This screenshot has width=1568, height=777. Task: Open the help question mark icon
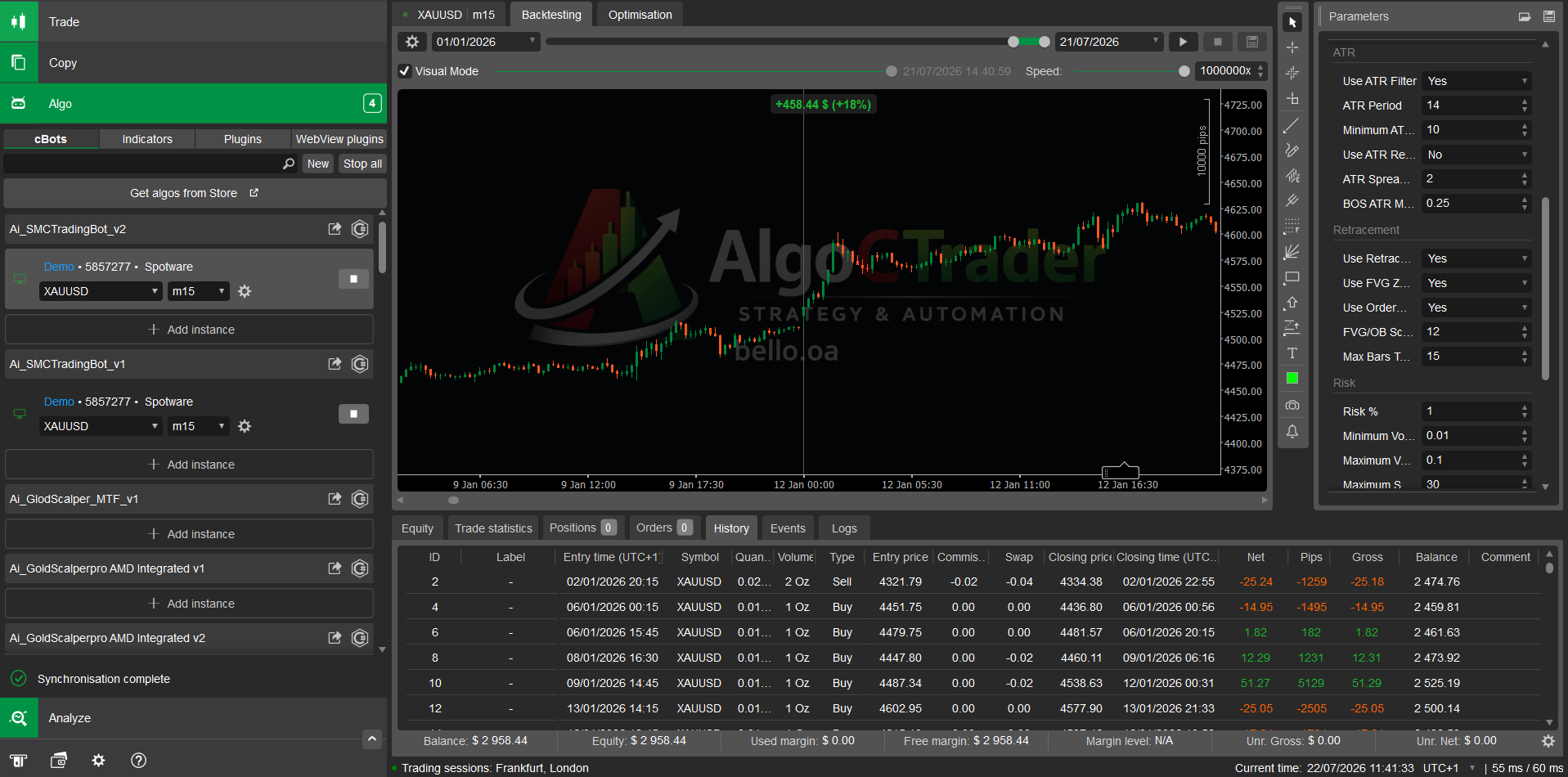139,761
